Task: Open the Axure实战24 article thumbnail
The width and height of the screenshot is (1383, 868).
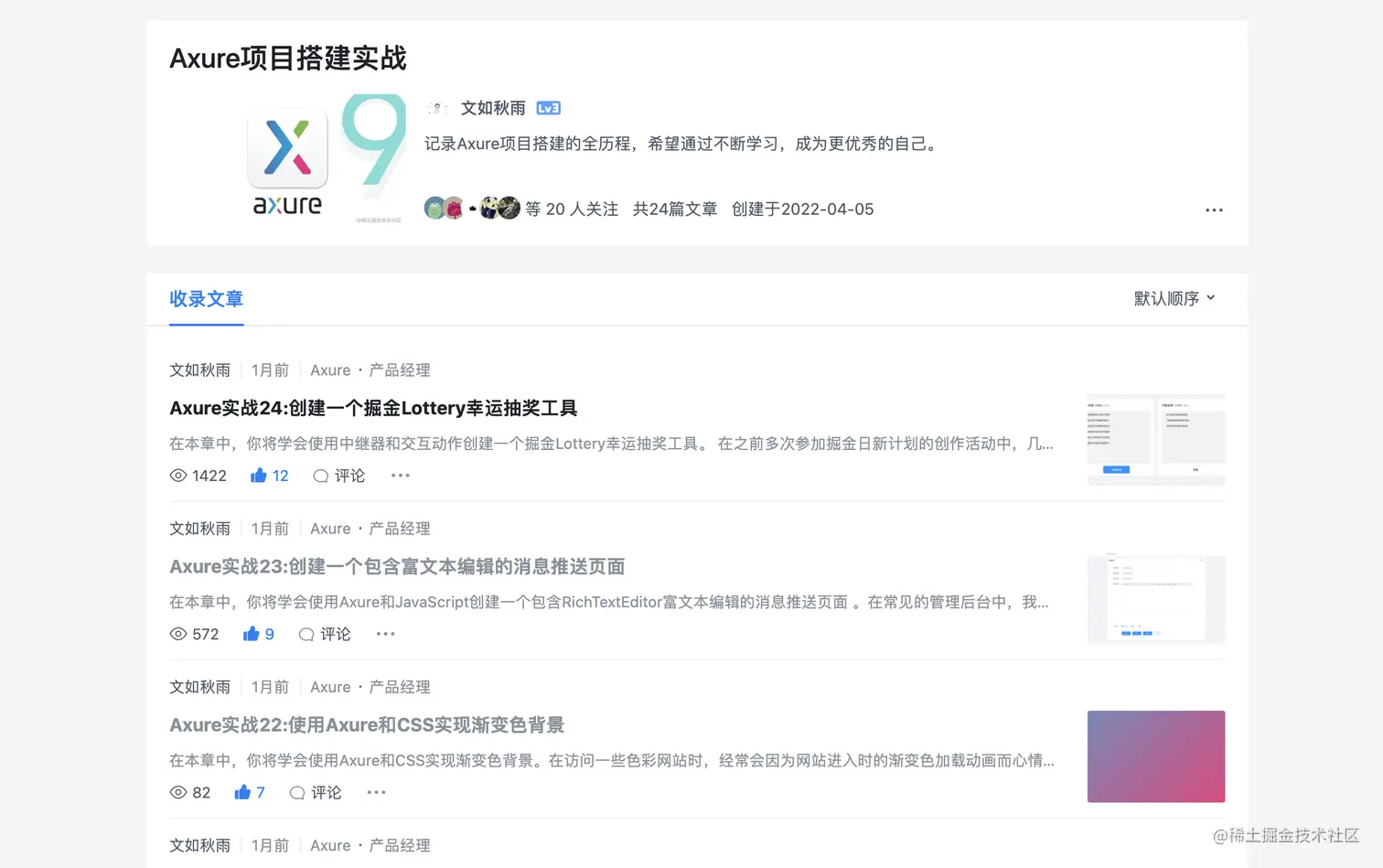Action: (x=1156, y=440)
